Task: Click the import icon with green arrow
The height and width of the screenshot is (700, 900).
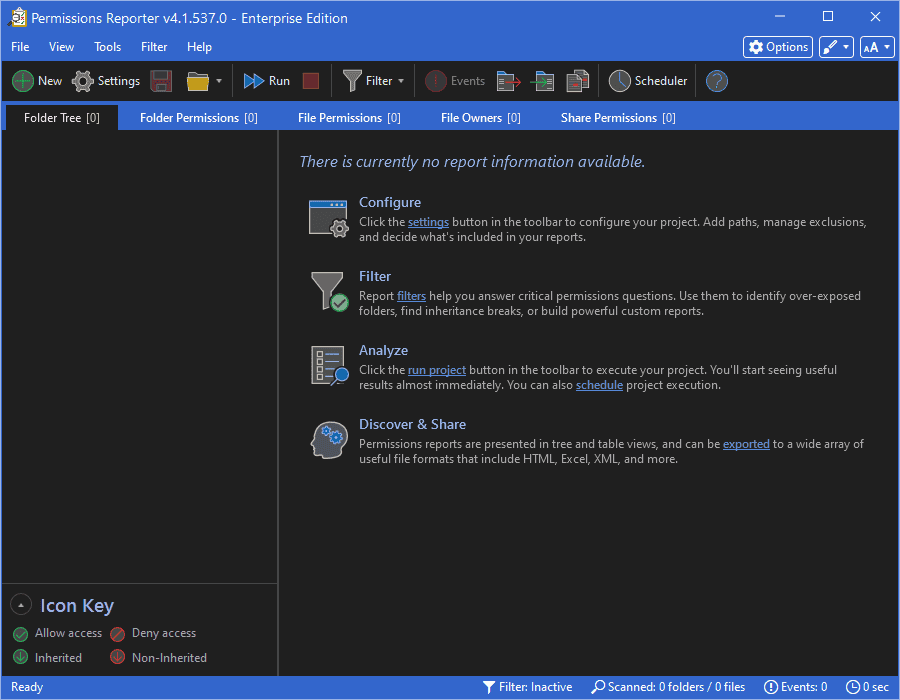Action: [x=542, y=81]
